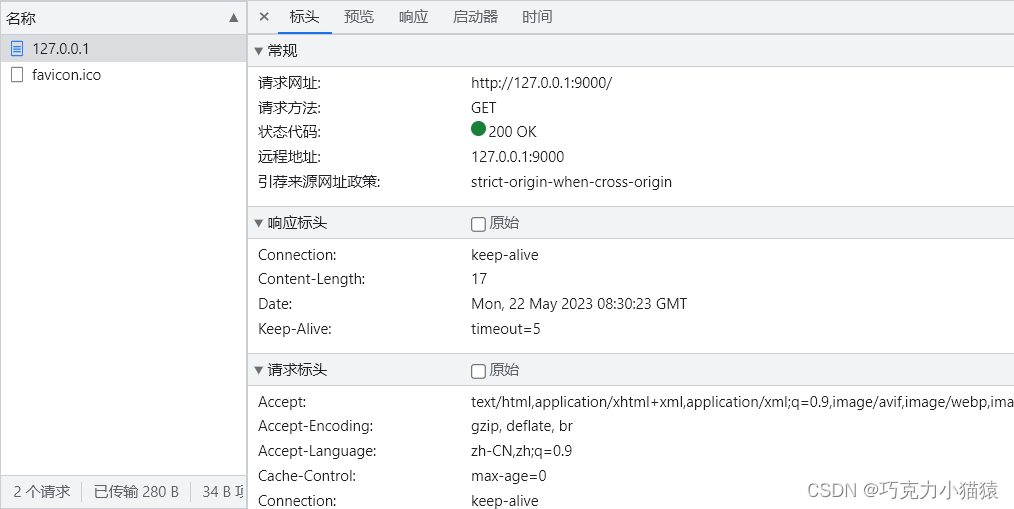Click the 远程地址 label
The image size is (1014, 509).
click(289, 157)
